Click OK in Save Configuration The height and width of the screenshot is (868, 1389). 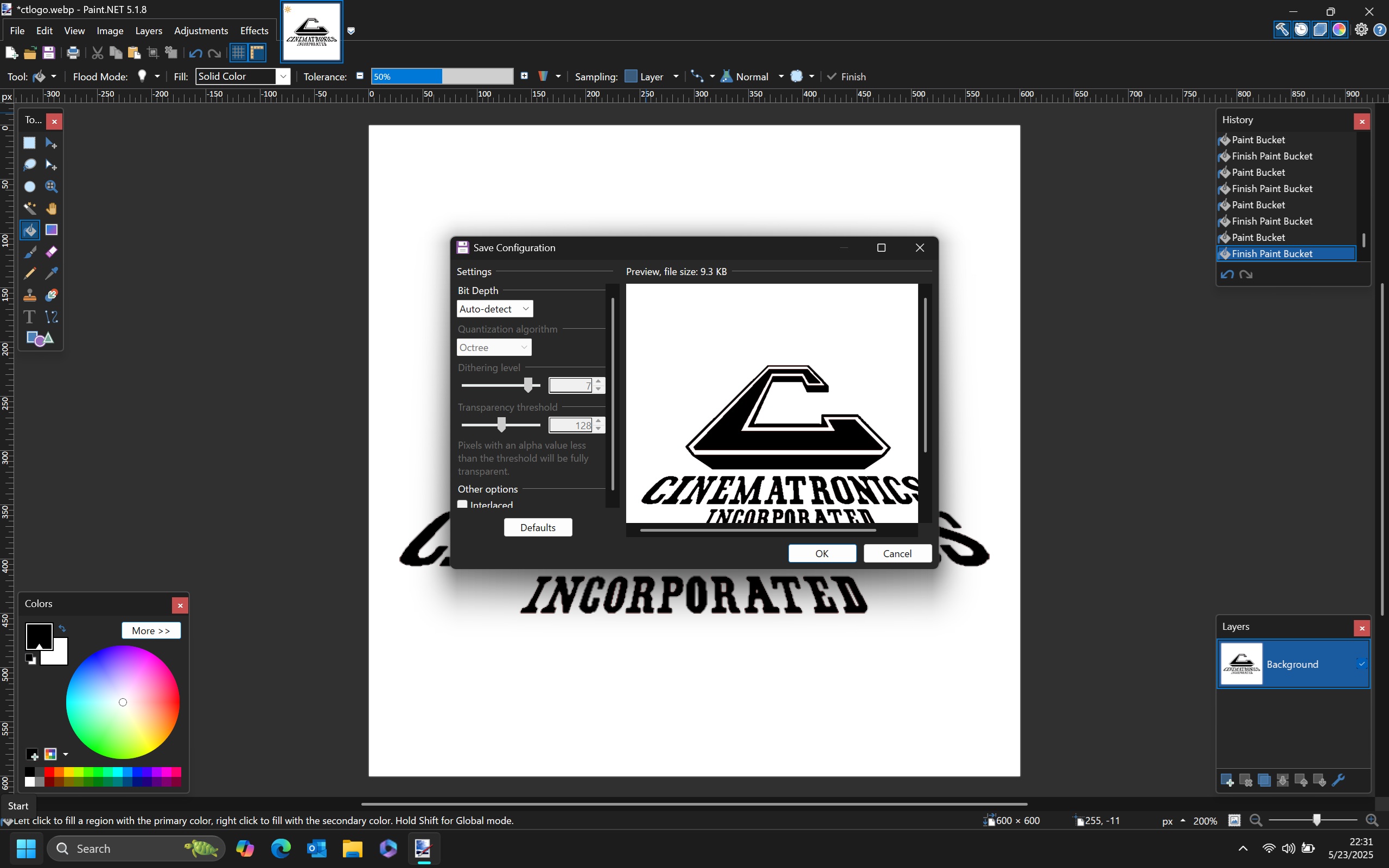point(821,553)
